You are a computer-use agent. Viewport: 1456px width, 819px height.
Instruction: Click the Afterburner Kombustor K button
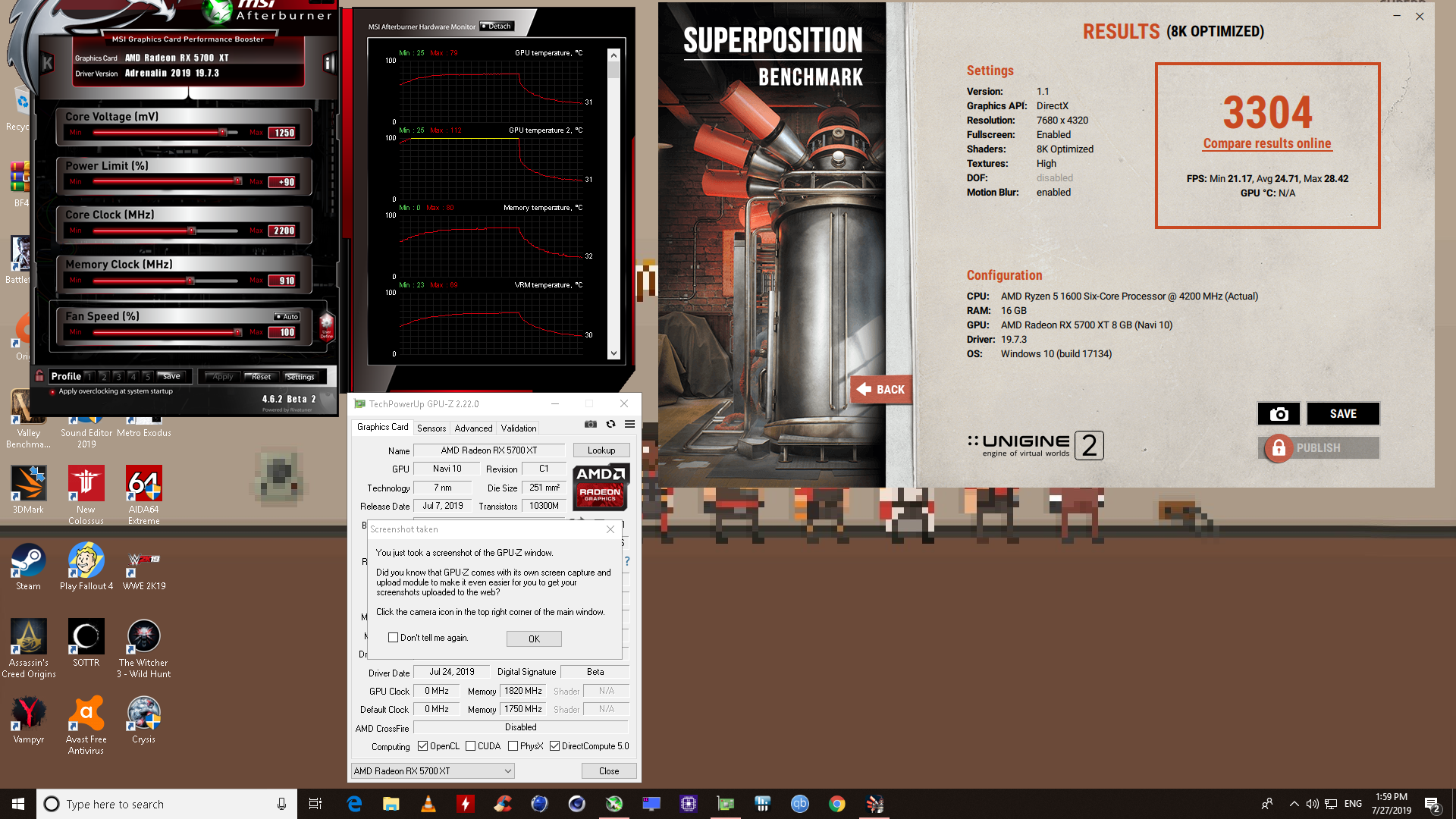(x=47, y=63)
